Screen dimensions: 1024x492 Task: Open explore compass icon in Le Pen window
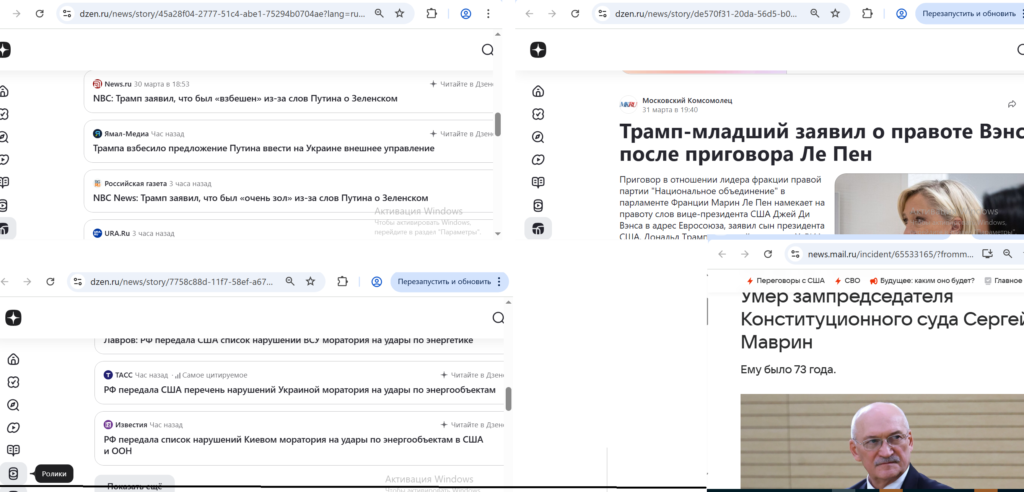tap(538, 137)
